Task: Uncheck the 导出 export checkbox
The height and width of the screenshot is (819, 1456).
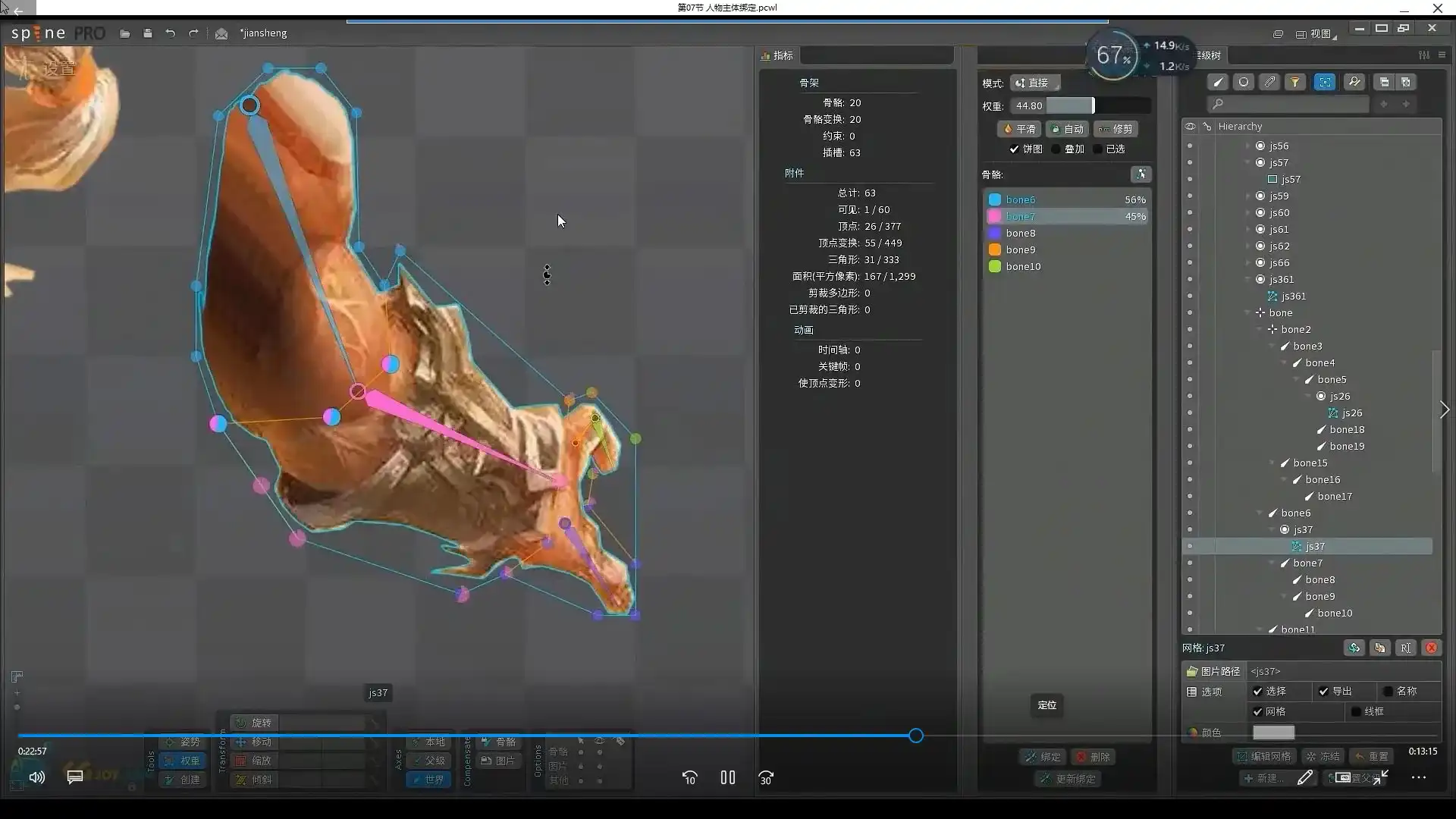Action: point(1323,691)
